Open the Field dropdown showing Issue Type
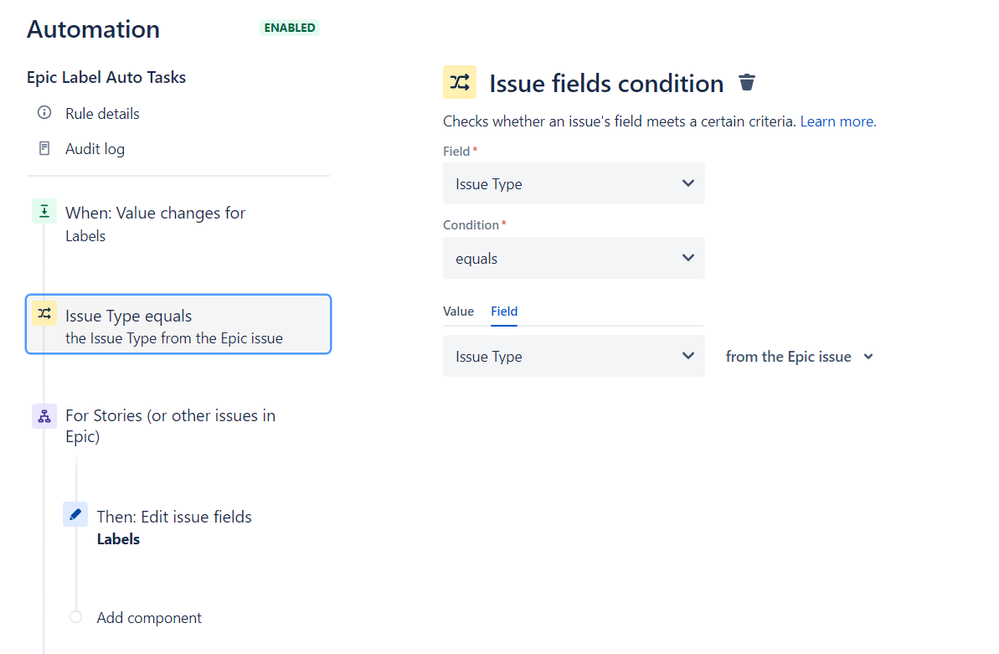The image size is (999, 654). 573,184
